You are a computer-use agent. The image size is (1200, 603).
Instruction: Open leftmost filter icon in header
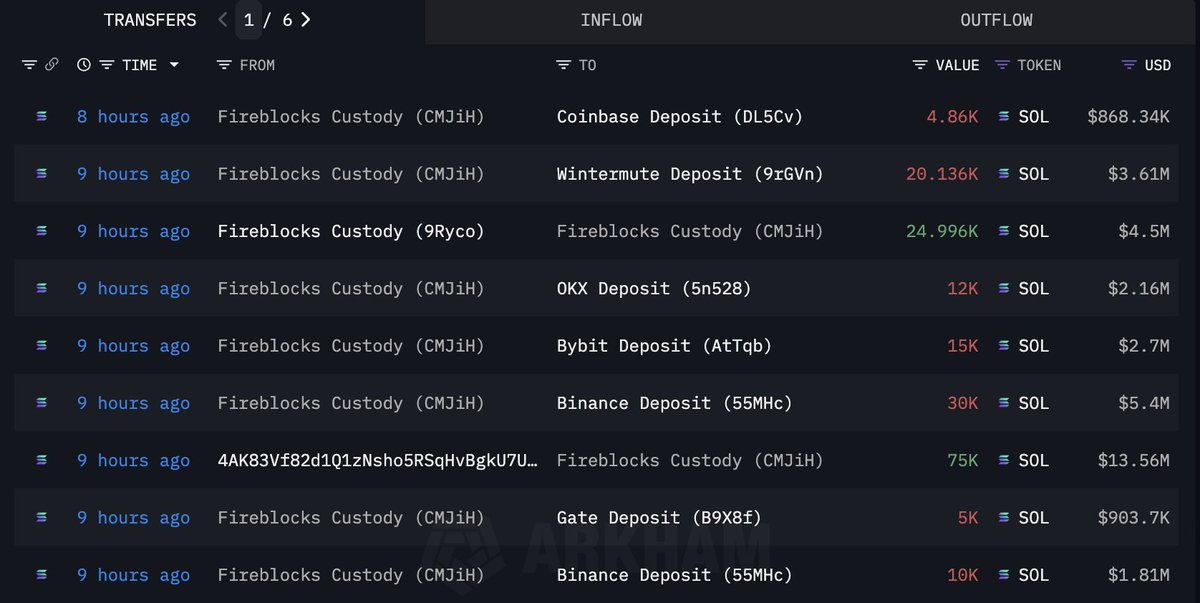pos(29,65)
